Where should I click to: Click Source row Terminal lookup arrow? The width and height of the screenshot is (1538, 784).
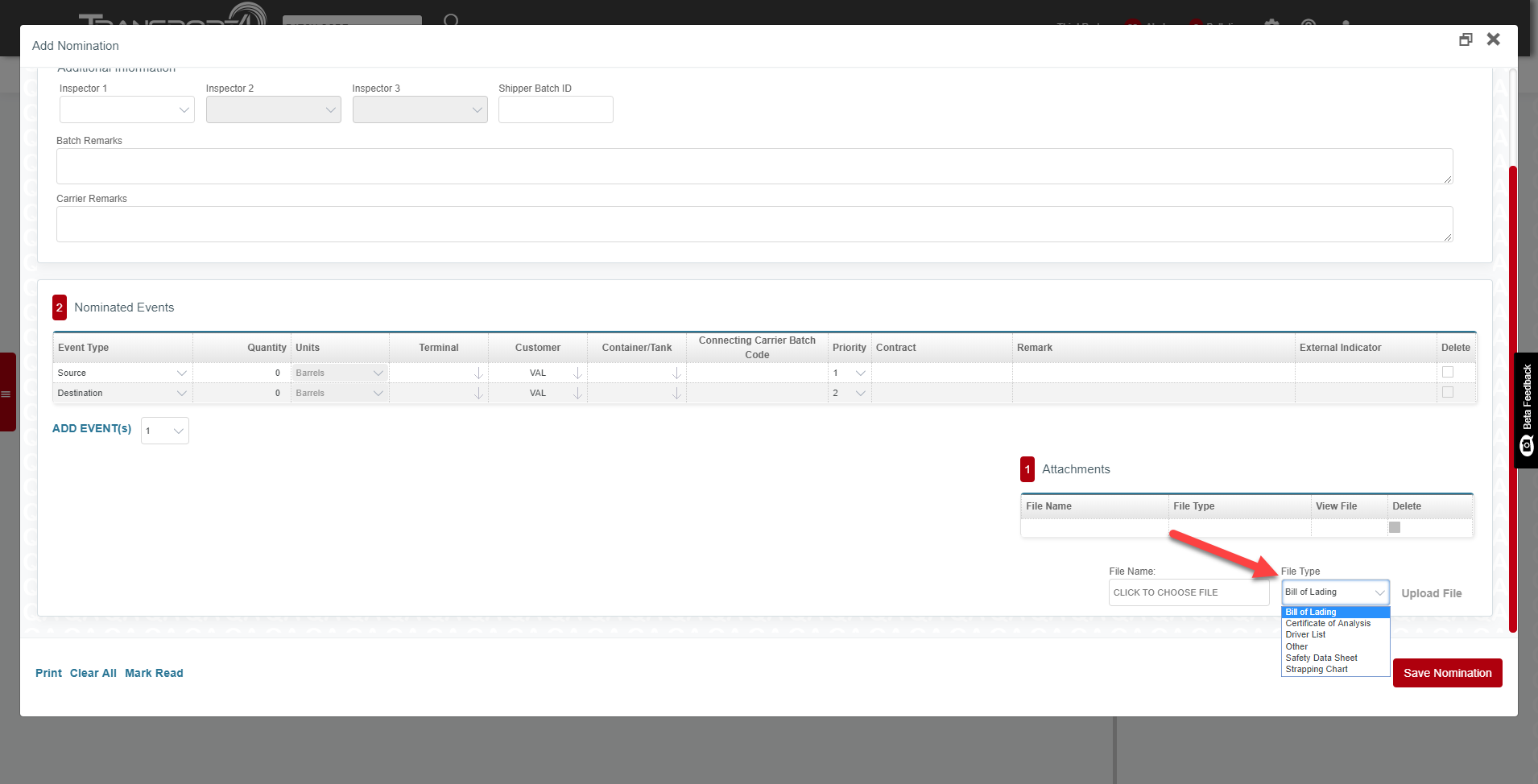coord(478,373)
